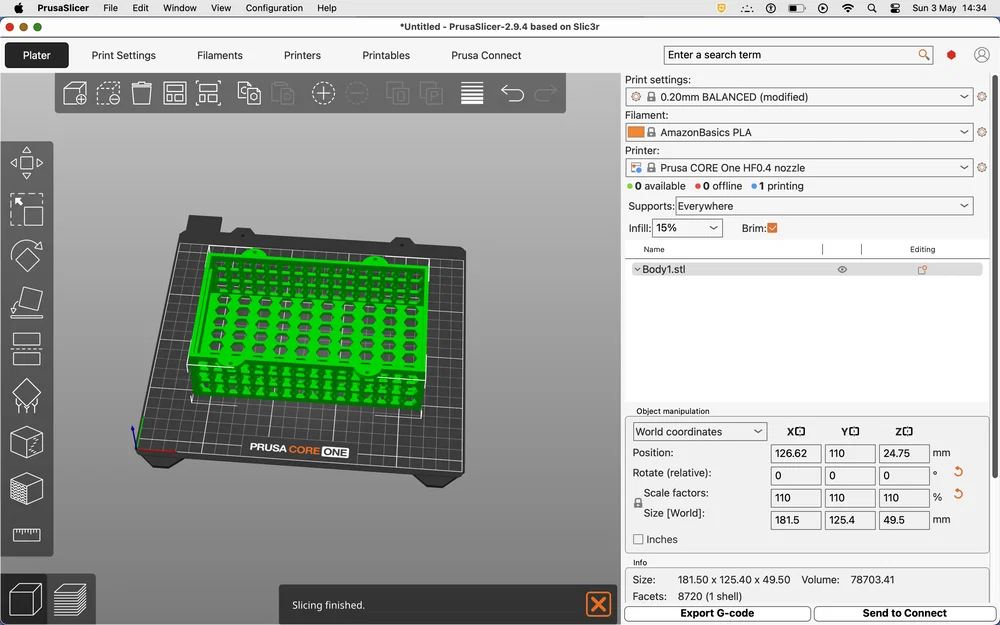1000x625 pixels.
Task: Open the Print settings preset dropdown
Action: tap(799, 97)
